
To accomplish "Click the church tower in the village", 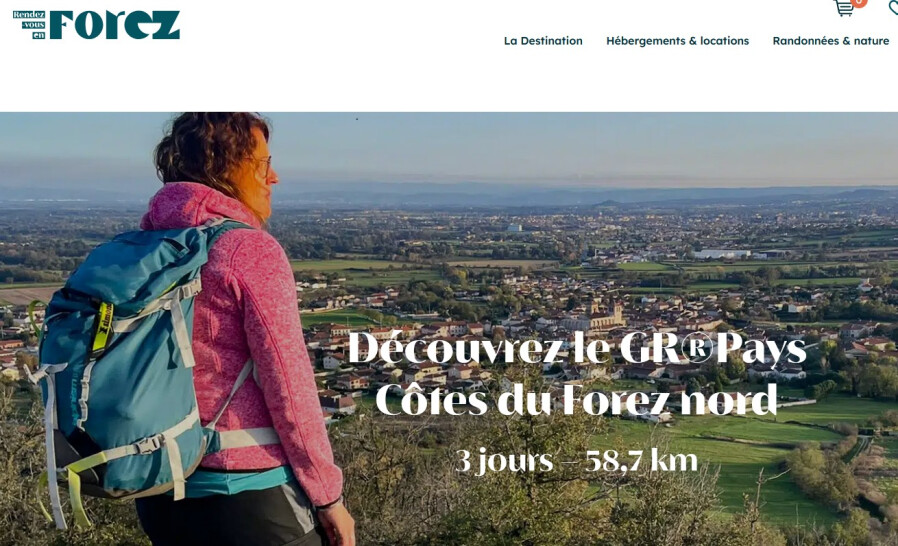I will [617, 313].
